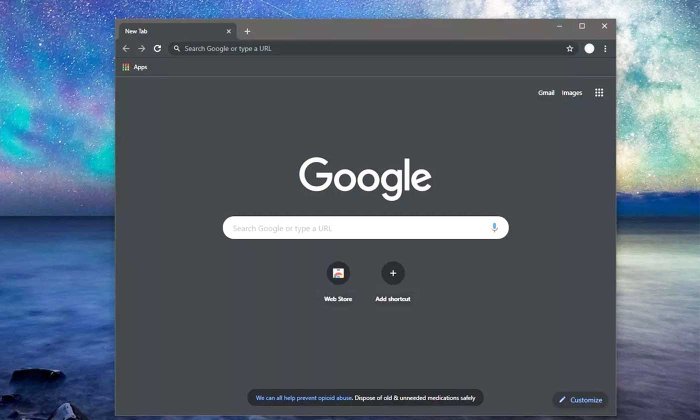Bookmark this tab with the star icon
The width and height of the screenshot is (700, 420).
(x=570, y=49)
